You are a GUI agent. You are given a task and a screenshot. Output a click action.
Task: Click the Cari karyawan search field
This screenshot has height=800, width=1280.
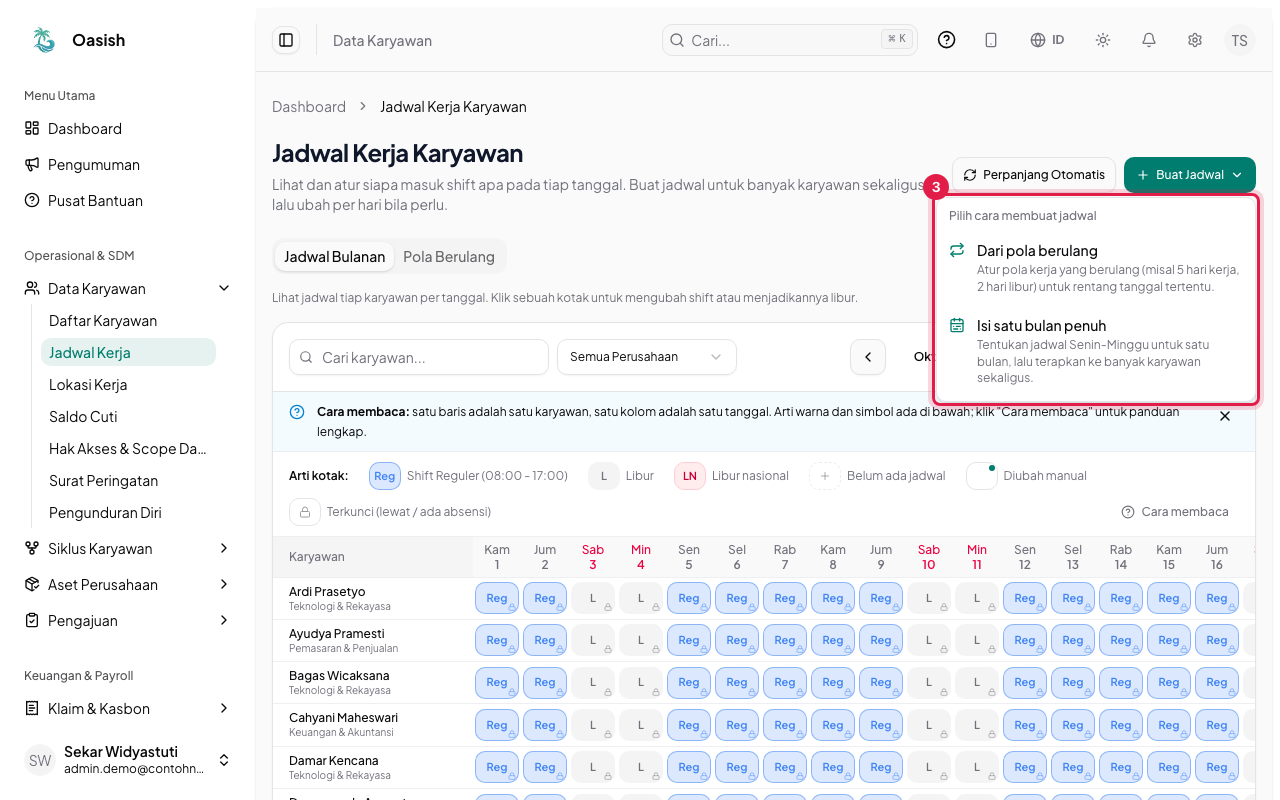coord(419,357)
